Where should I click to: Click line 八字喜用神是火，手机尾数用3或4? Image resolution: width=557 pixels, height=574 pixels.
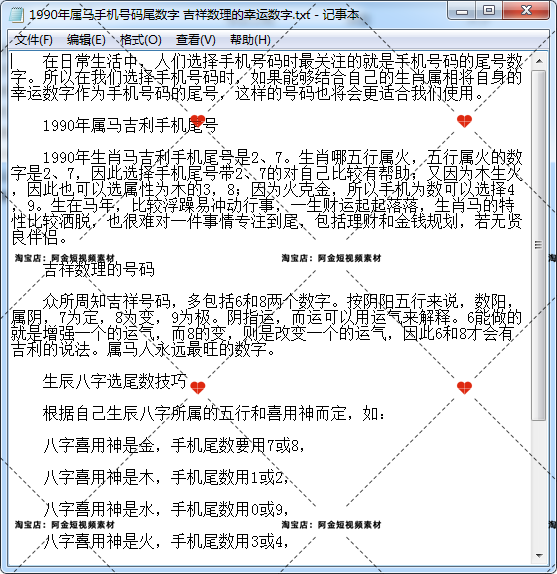point(166,541)
